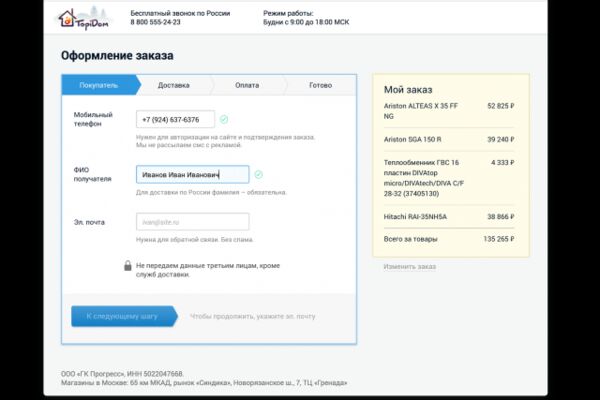
Task: Click the Нужен для авторизации phone hint
Action: (225, 141)
